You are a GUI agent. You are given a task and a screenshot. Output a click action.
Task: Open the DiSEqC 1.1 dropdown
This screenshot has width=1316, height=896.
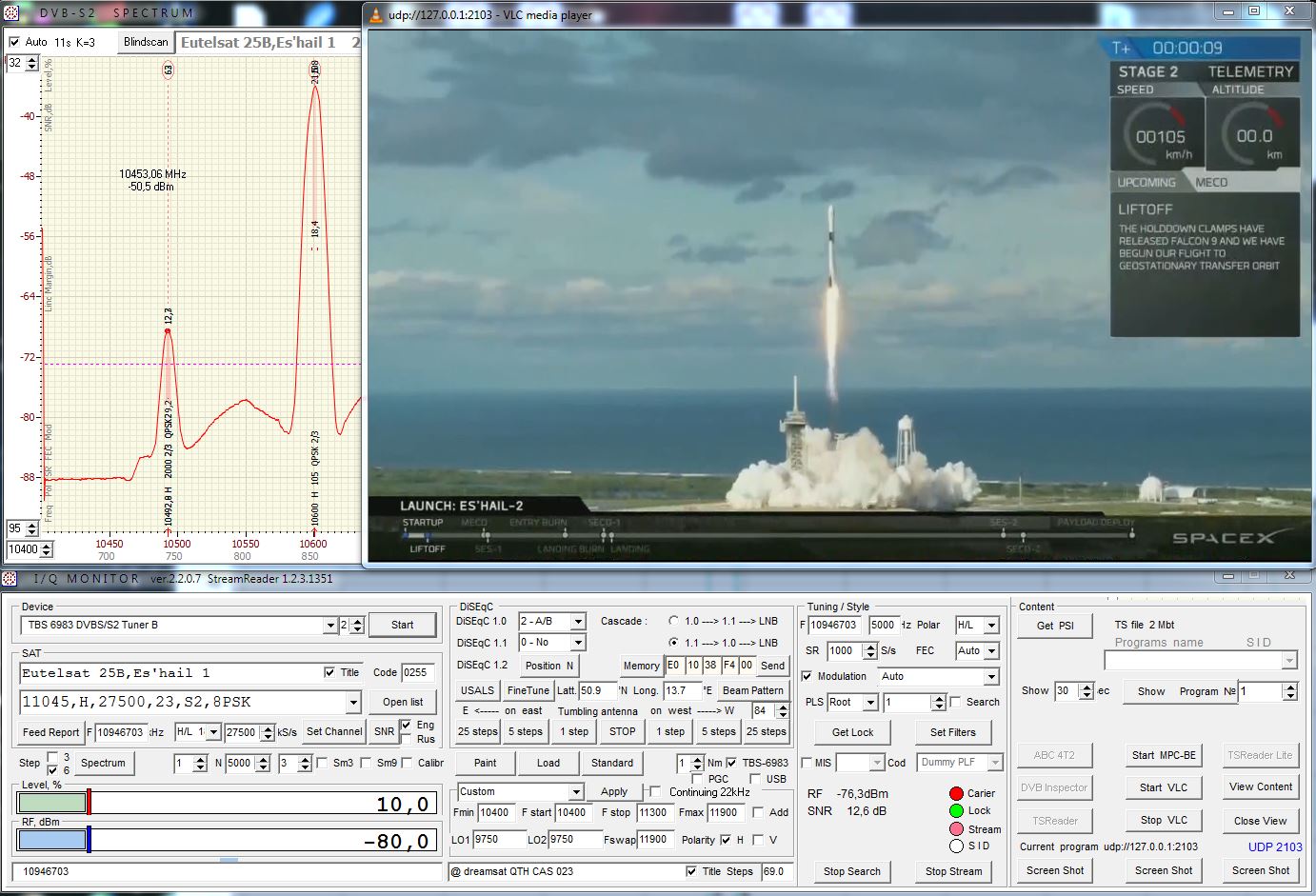click(578, 643)
